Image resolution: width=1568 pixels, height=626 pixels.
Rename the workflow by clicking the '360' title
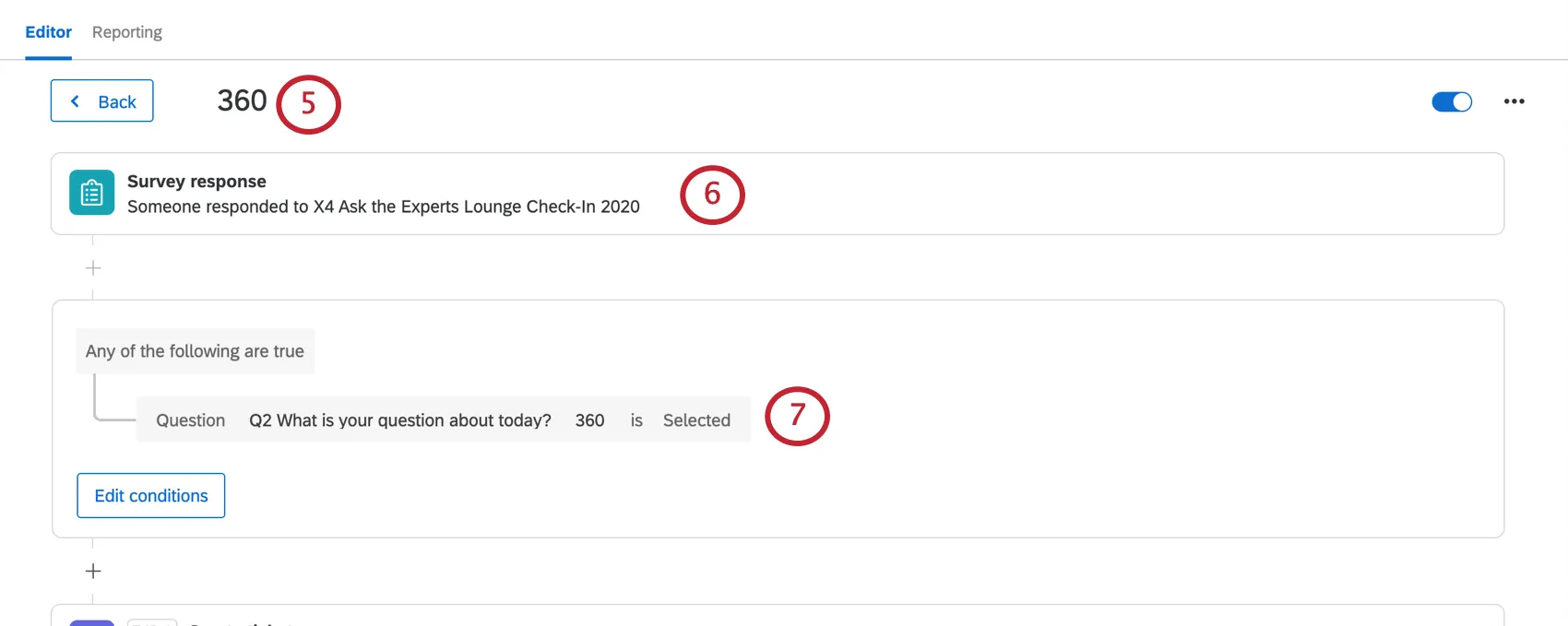coord(241,100)
